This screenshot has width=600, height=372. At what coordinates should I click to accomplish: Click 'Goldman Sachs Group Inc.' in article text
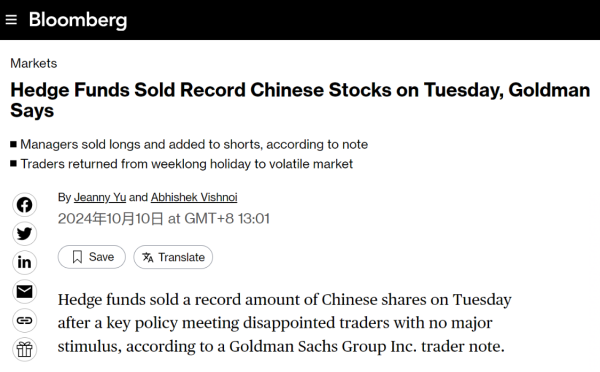(x=322, y=346)
